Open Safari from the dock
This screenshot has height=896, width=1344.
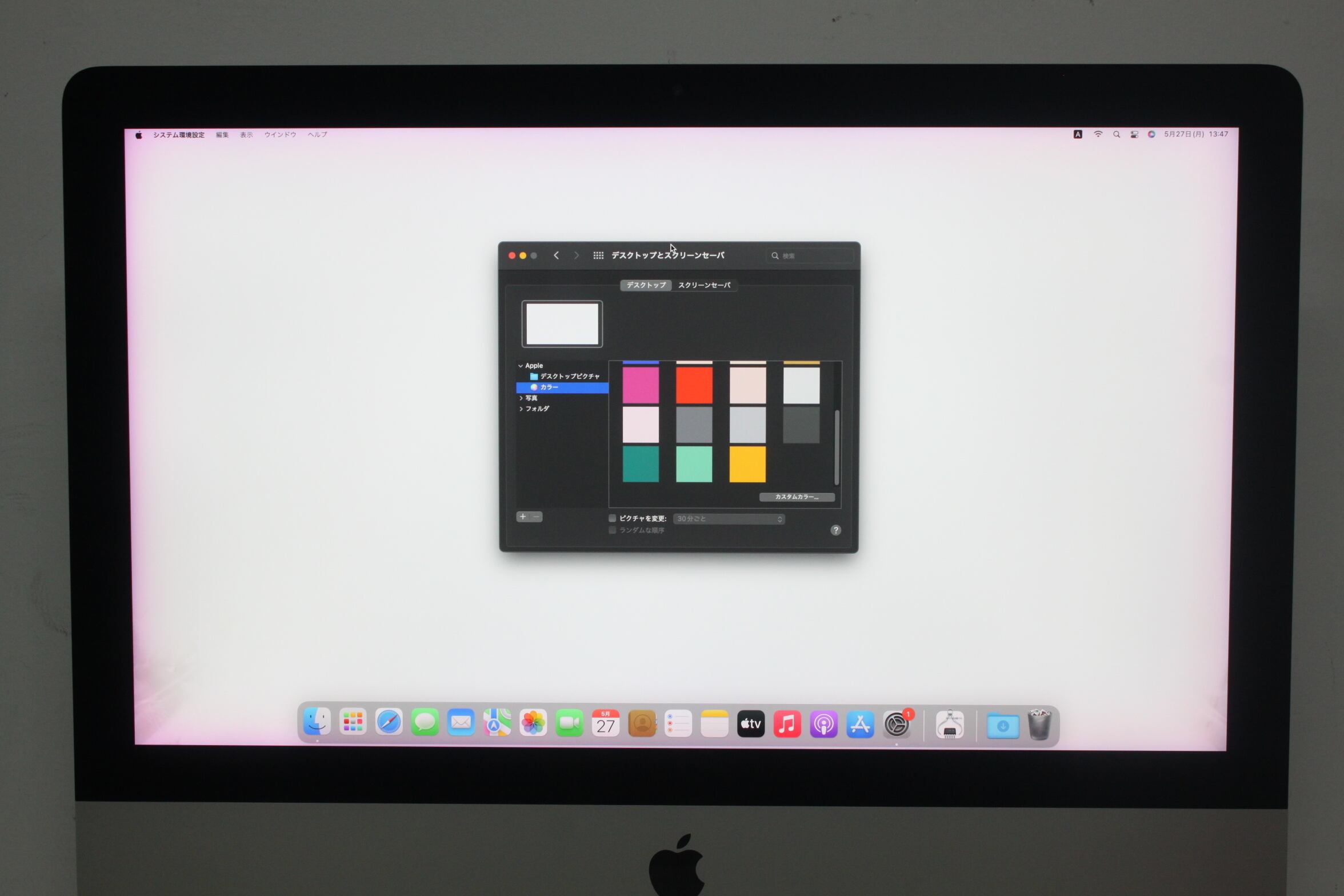(x=389, y=722)
